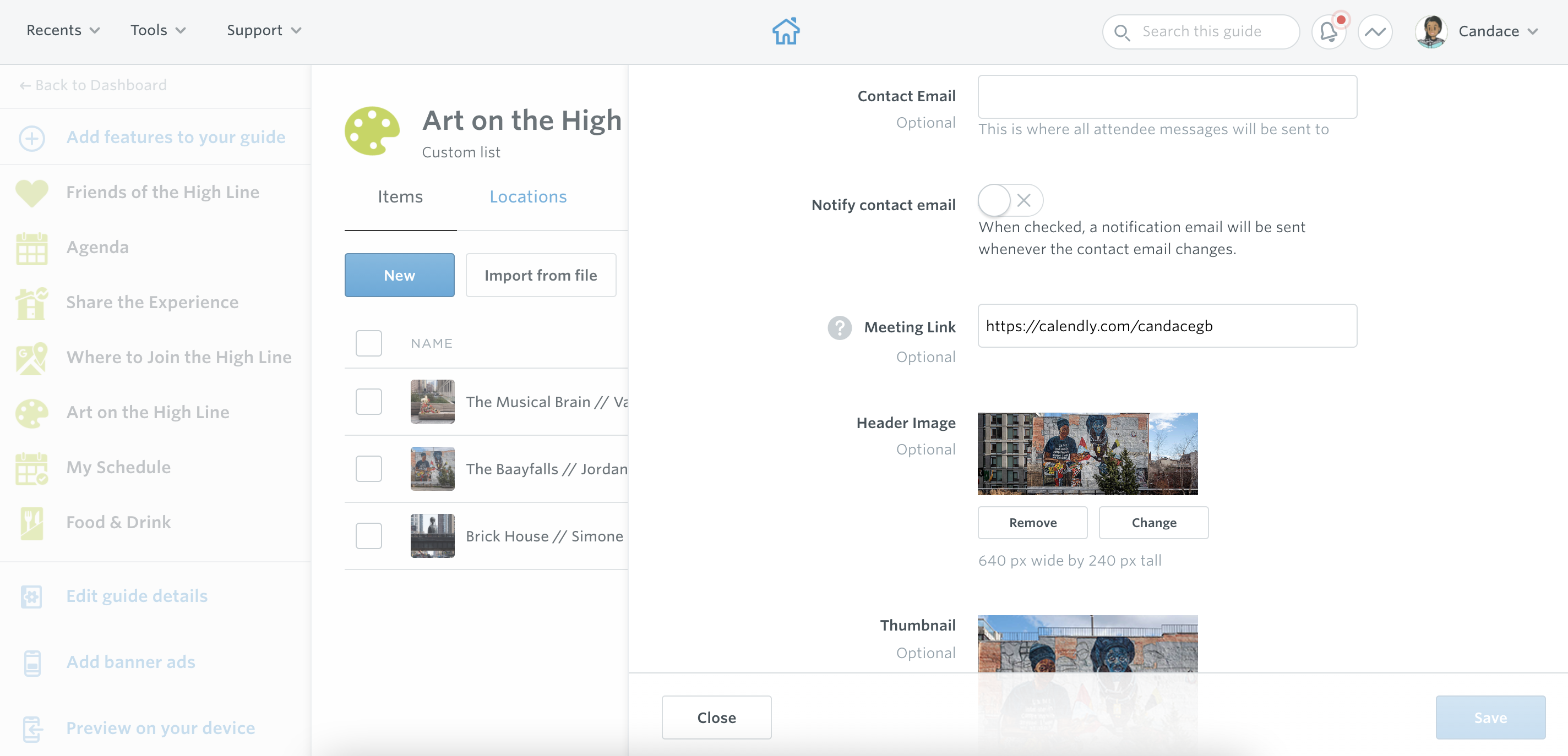
Task: Open Agenda in the sidebar
Action: click(x=97, y=248)
